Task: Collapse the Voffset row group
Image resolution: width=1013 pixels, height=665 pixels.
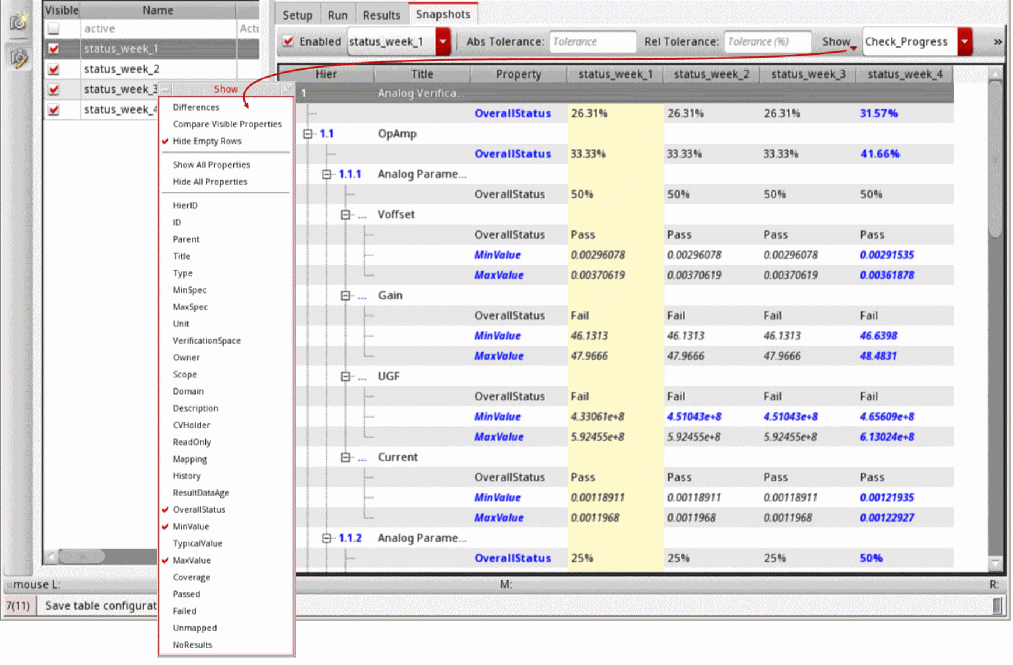Action: click(347, 214)
